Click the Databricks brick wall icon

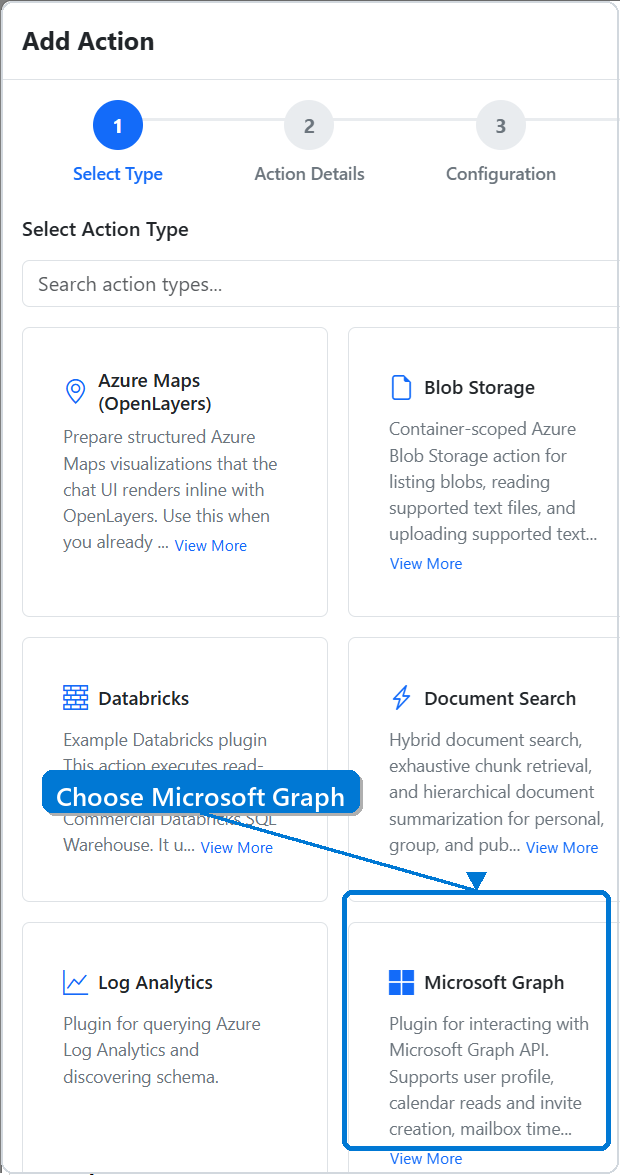pos(76,698)
